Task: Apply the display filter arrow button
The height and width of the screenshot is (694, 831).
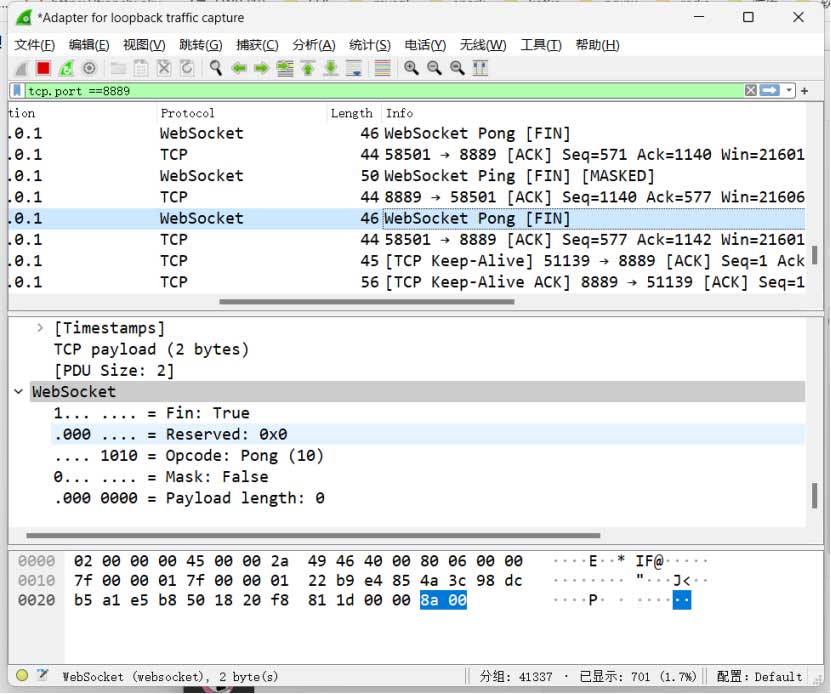Action: click(770, 91)
